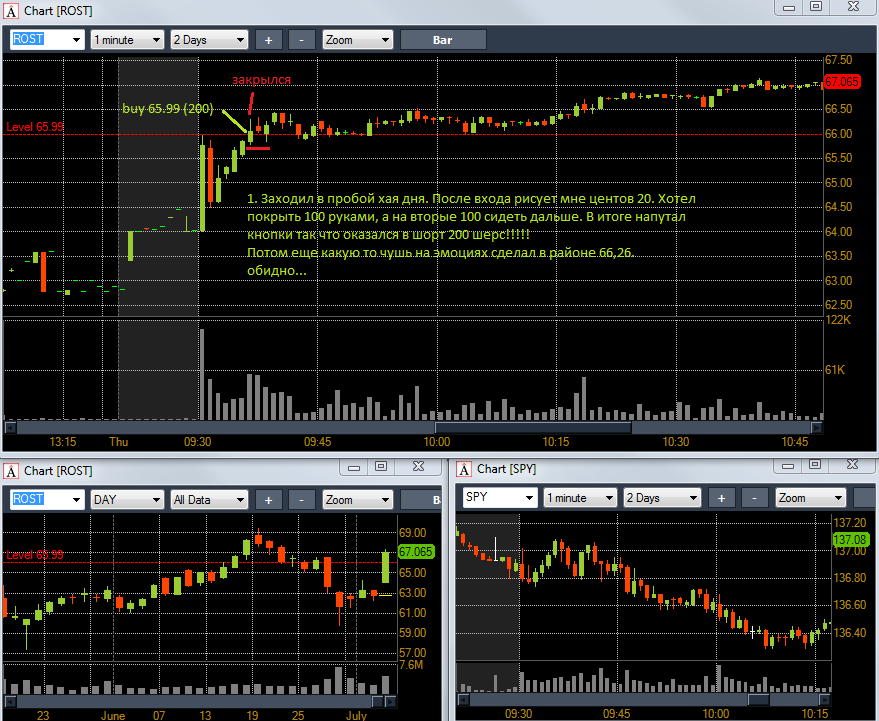Click the app icon in the lower Chart [ROST] title bar
Viewport: 879px width, 721px height.
pyautogui.click(x=11, y=471)
